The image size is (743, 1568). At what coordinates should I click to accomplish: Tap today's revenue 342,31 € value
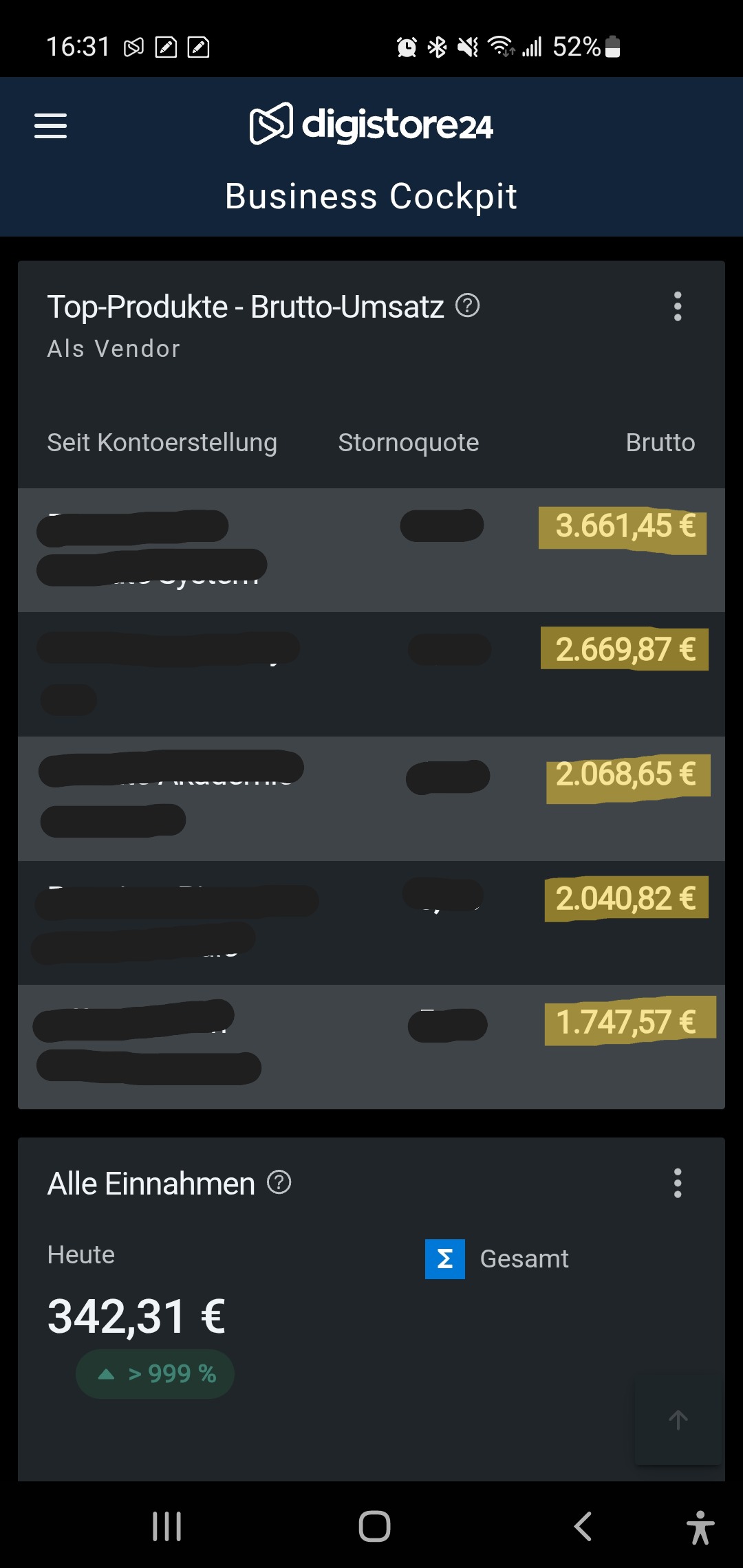(136, 1316)
